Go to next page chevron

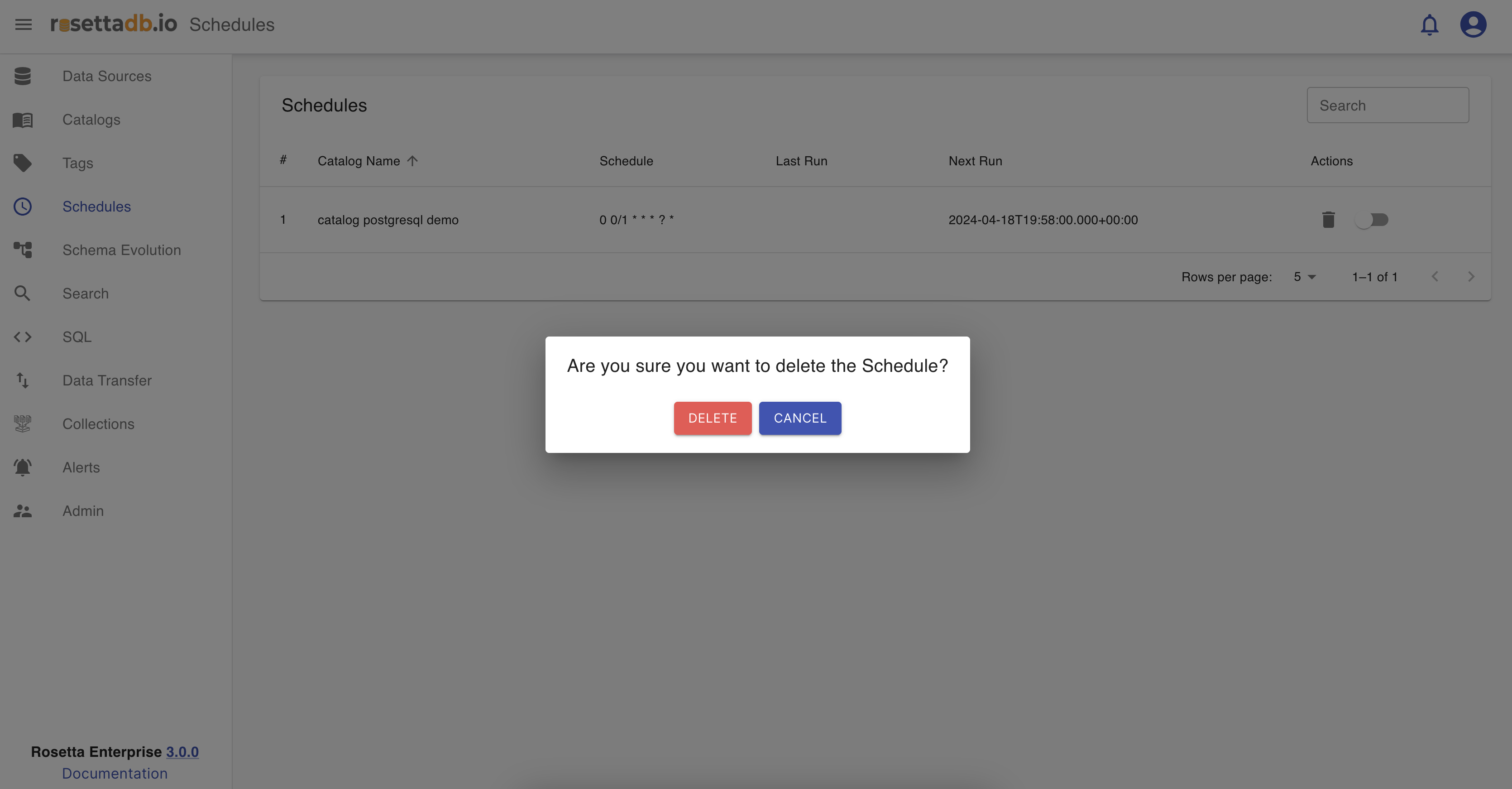click(x=1471, y=277)
